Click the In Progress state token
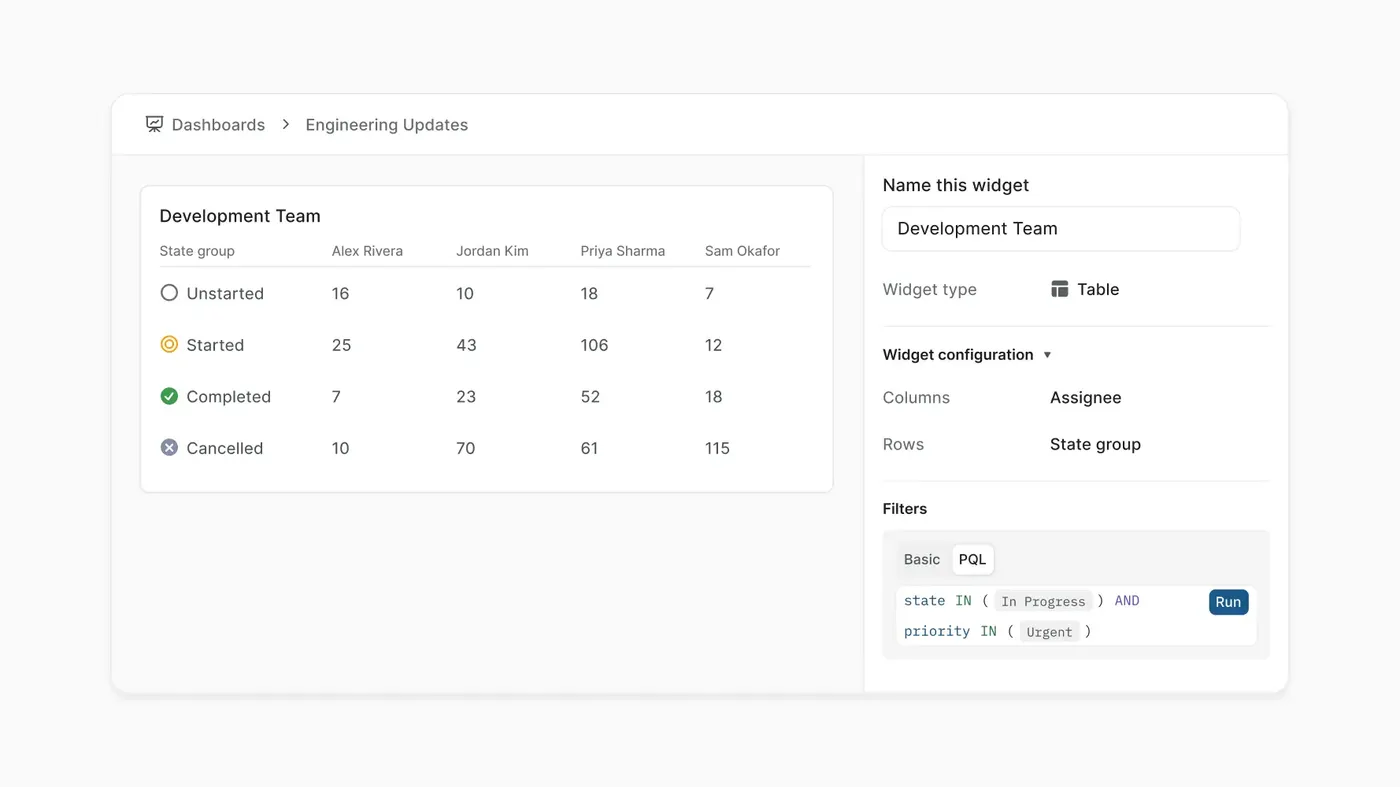The height and width of the screenshot is (787, 1400). coord(1043,601)
